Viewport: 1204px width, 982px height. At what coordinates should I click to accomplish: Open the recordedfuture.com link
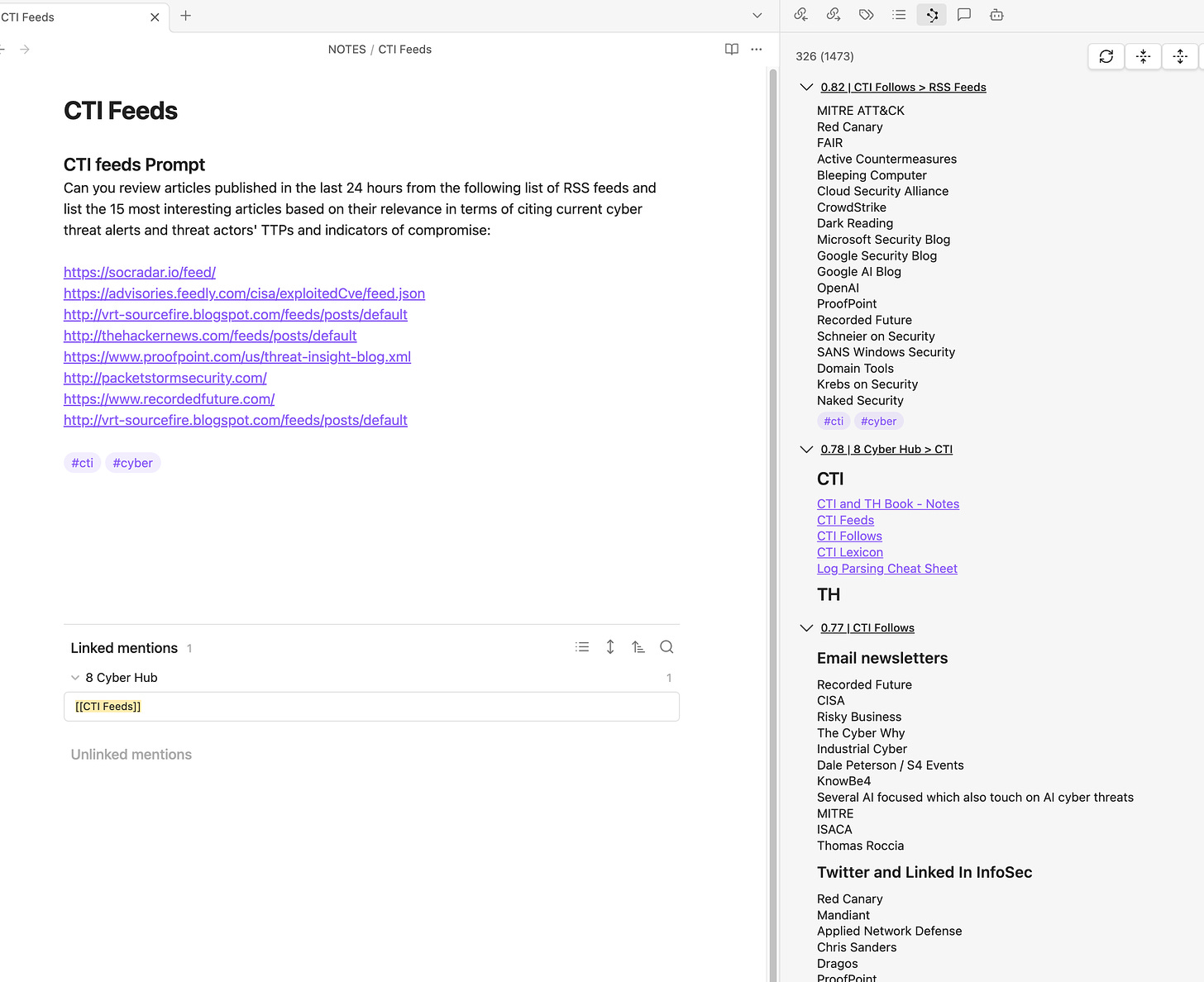click(x=170, y=399)
